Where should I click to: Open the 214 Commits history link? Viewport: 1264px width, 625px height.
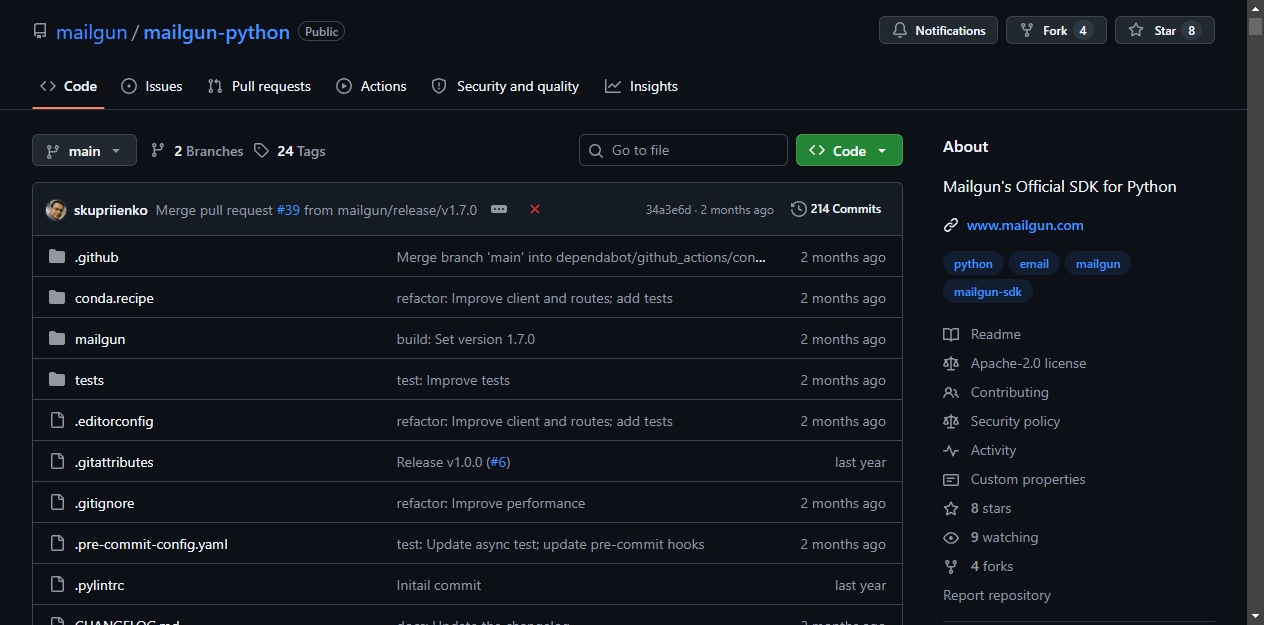coord(836,209)
